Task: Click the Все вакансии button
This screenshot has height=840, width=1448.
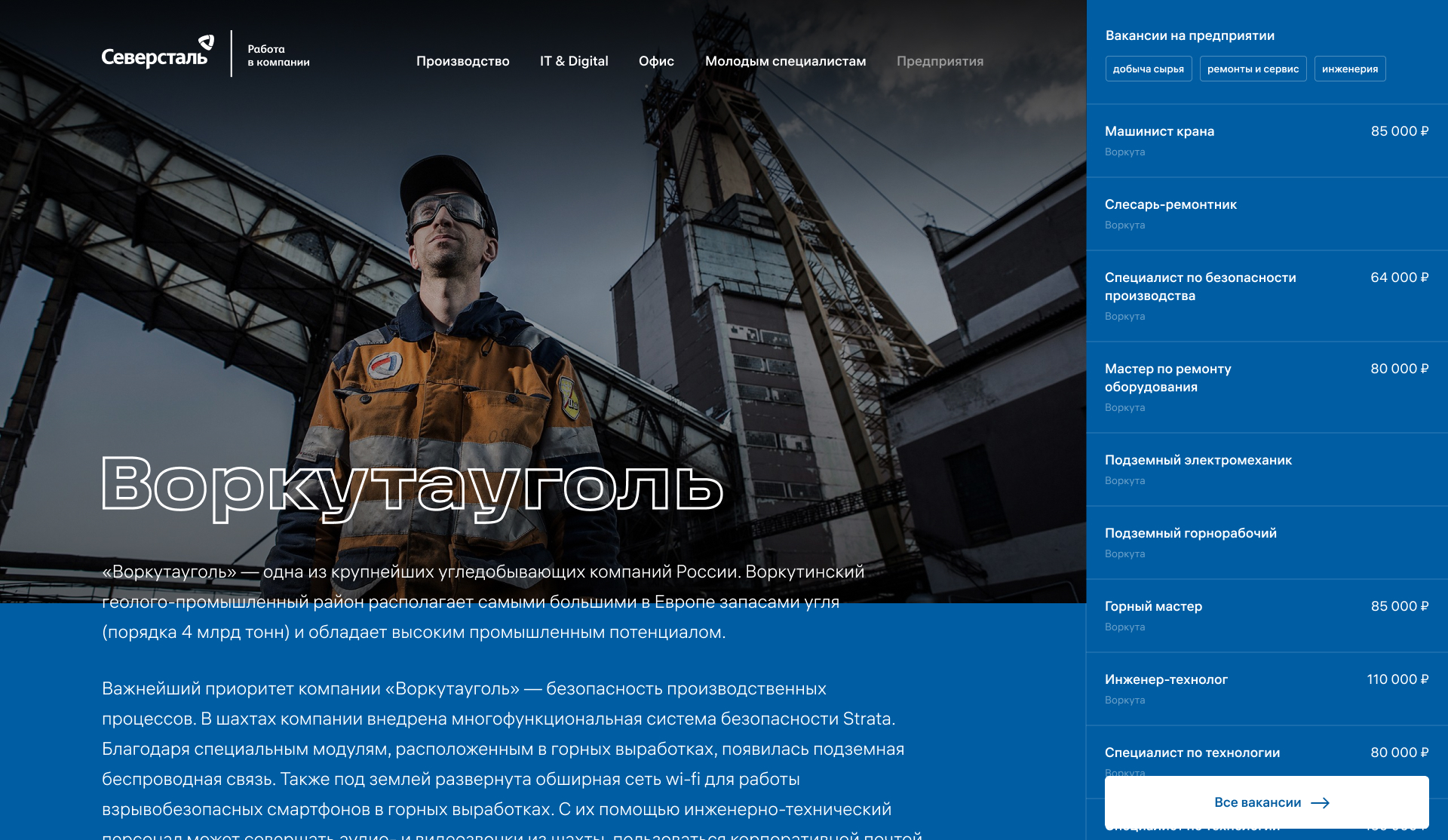Action: click(1258, 803)
